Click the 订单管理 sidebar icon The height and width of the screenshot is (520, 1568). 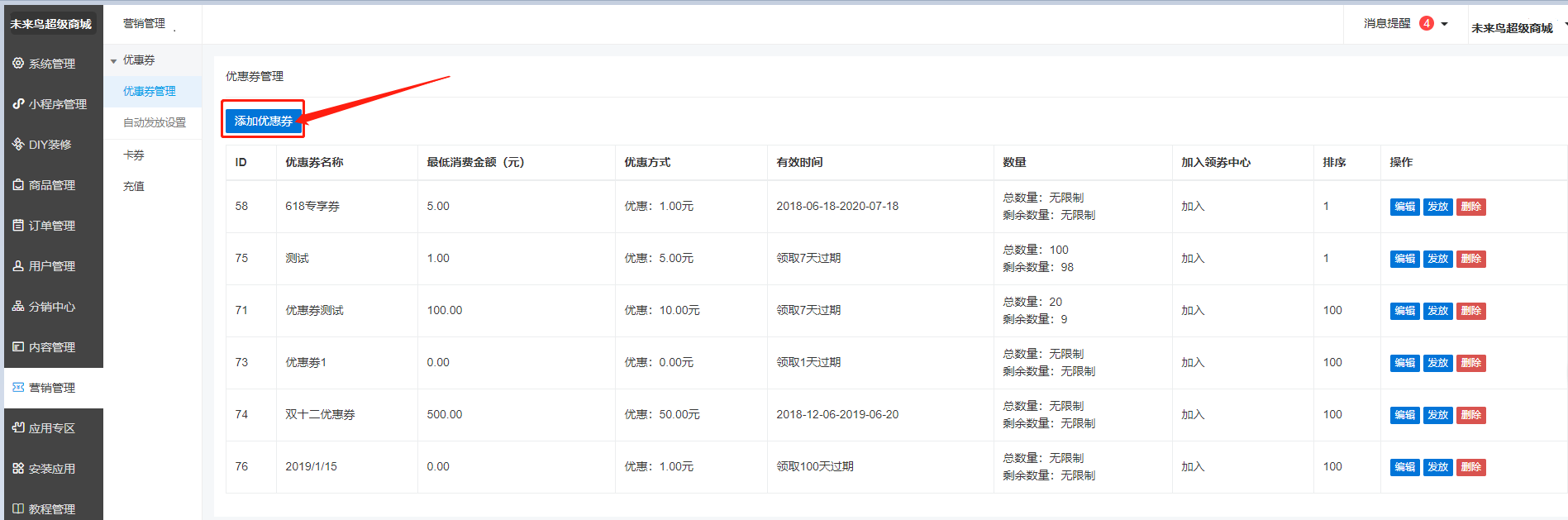click(x=18, y=225)
